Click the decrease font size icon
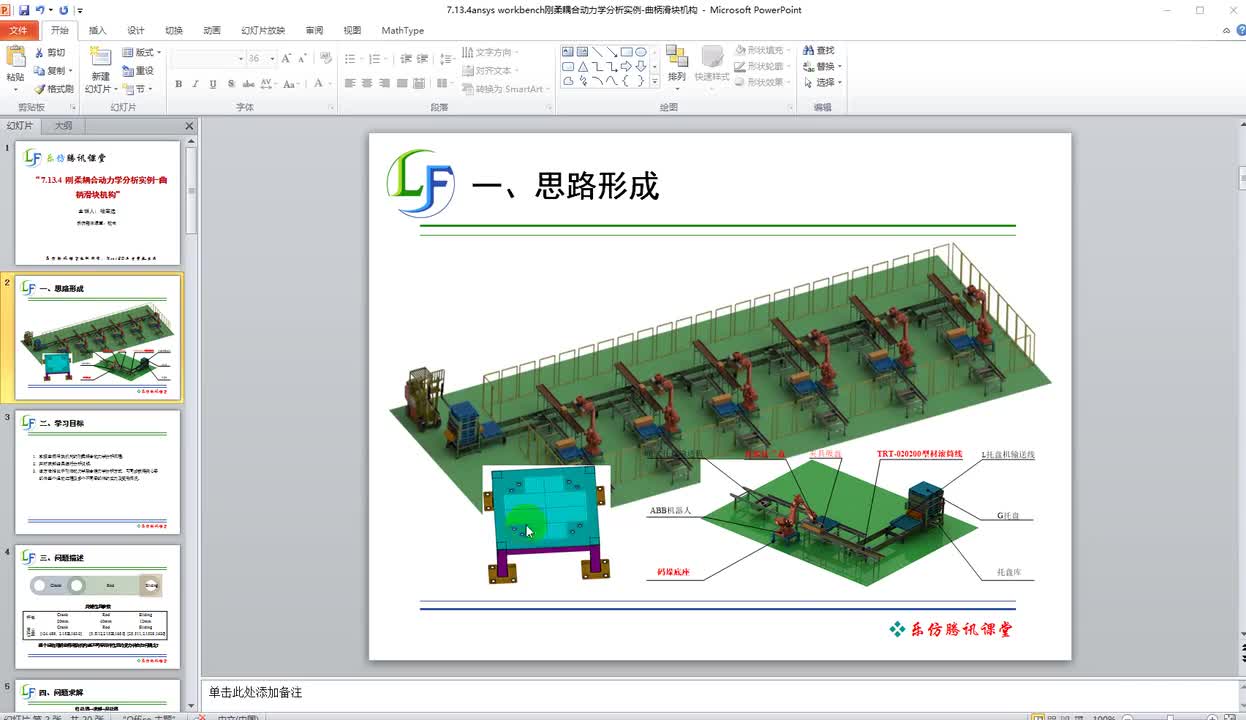Viewport: 1246px width, 720px height. pos(302,59)
